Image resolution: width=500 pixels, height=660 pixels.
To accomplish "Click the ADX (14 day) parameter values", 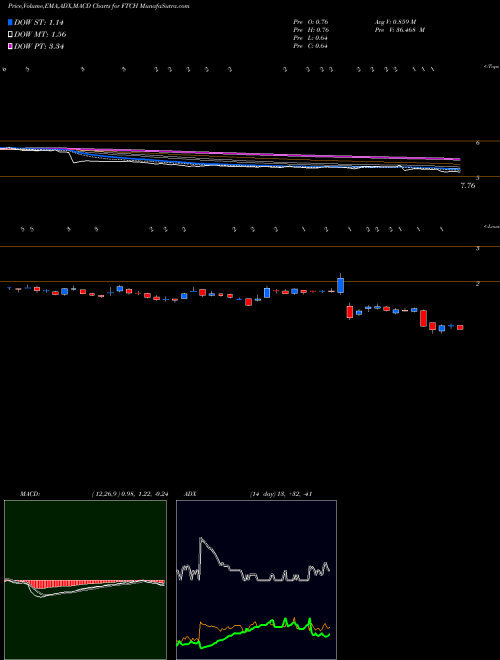I will click(x=279, y=494).
